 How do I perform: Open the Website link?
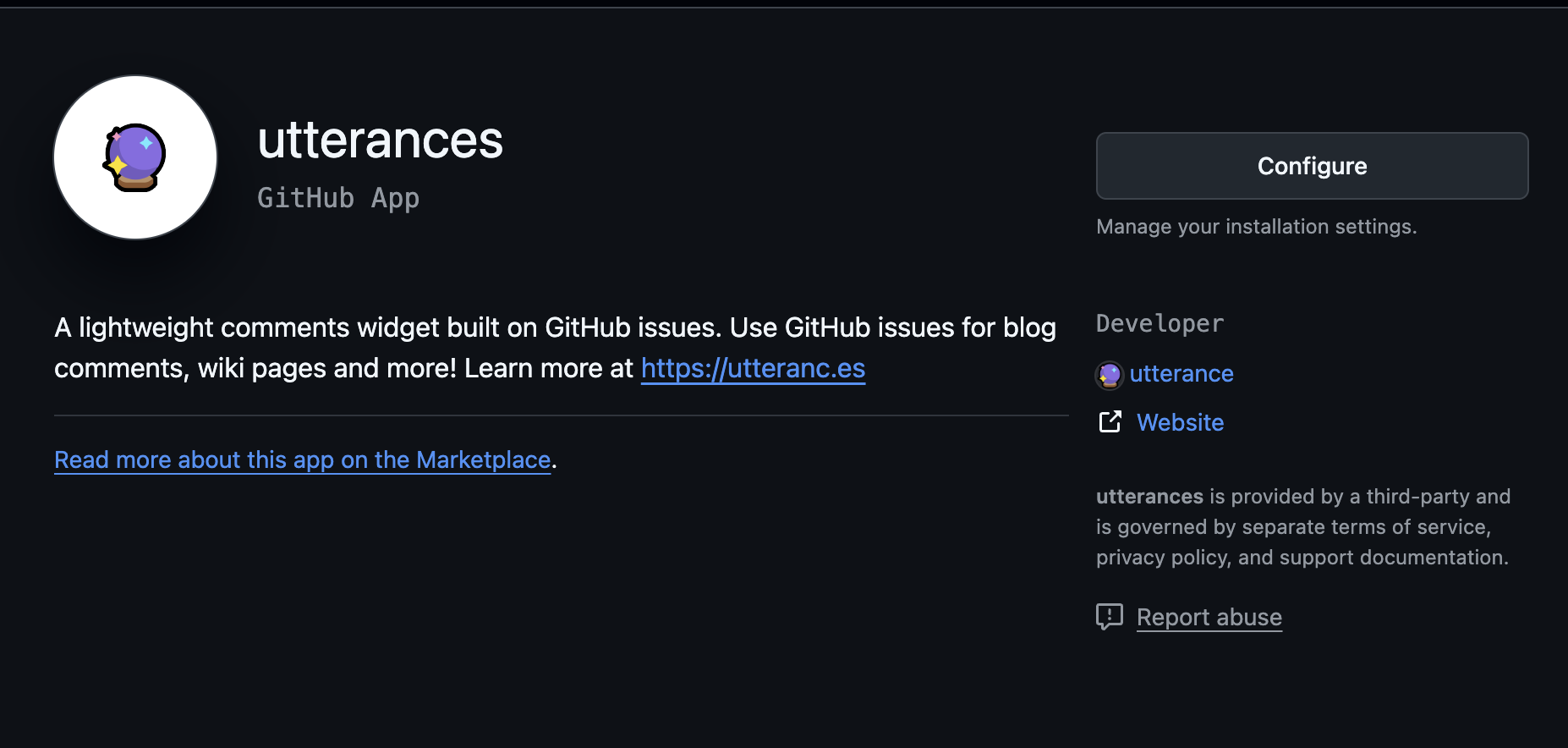tap(1180, 422)
